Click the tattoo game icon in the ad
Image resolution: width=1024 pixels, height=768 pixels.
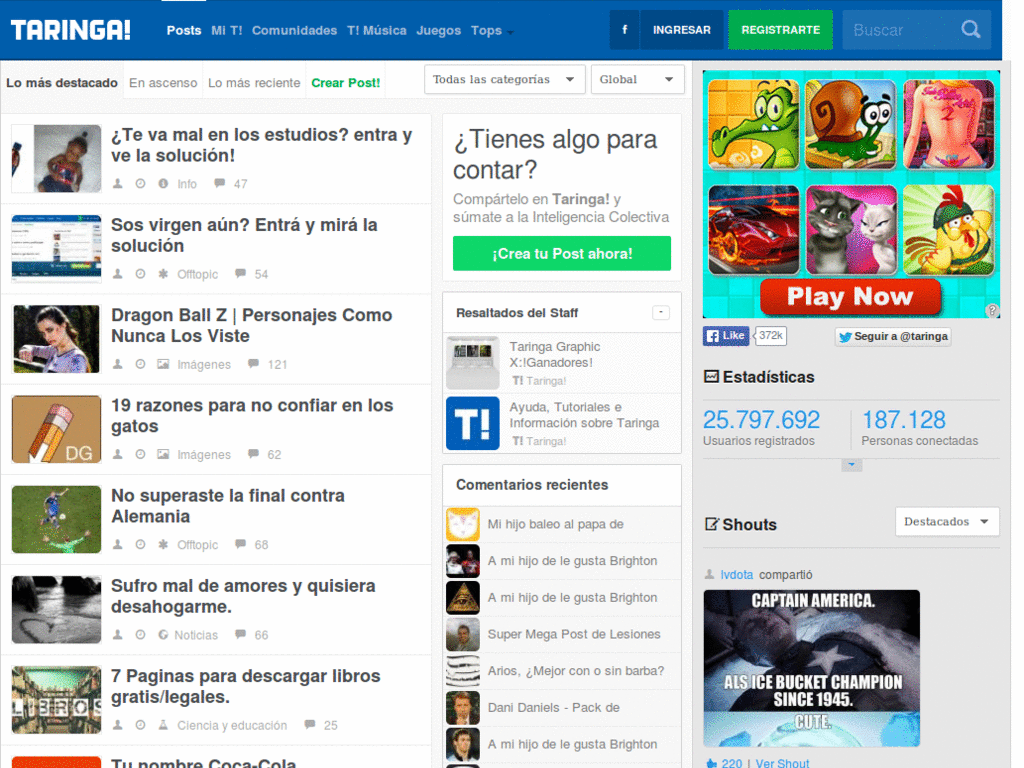(948, 124)
